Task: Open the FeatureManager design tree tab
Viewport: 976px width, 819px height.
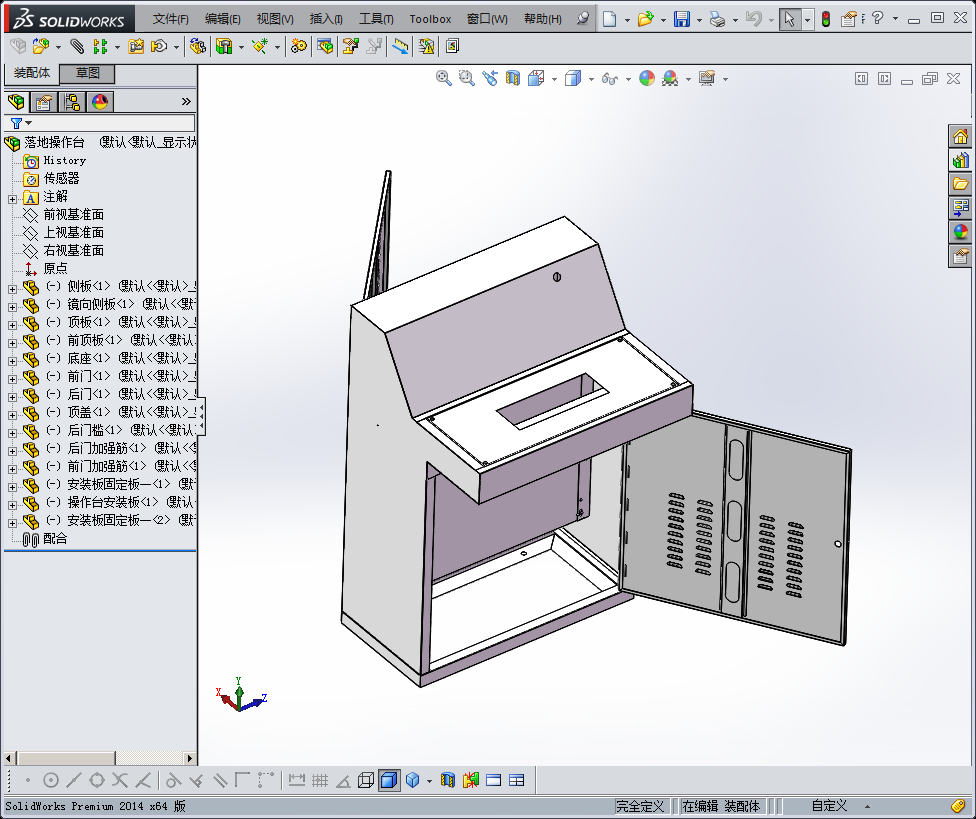Action: coord(16,101)
